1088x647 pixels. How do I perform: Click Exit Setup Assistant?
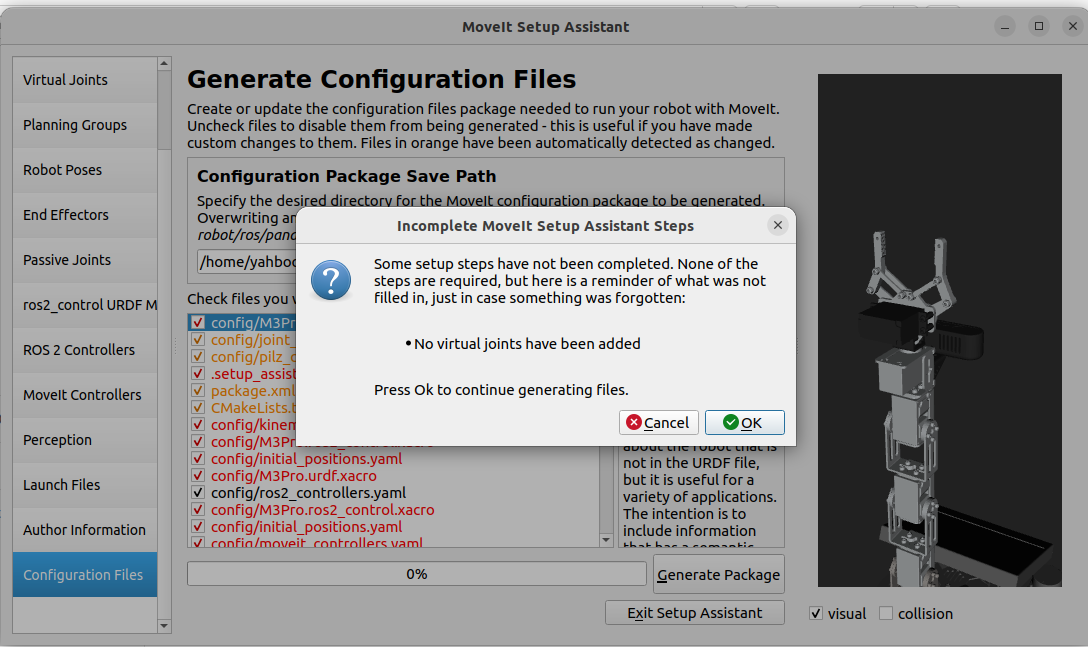click(695, 613)
